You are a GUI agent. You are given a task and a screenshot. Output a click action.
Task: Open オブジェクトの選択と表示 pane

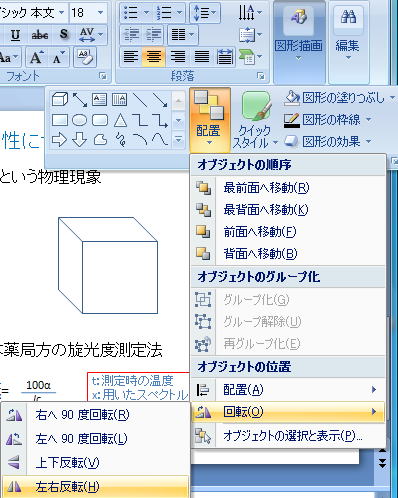[288, 435]
